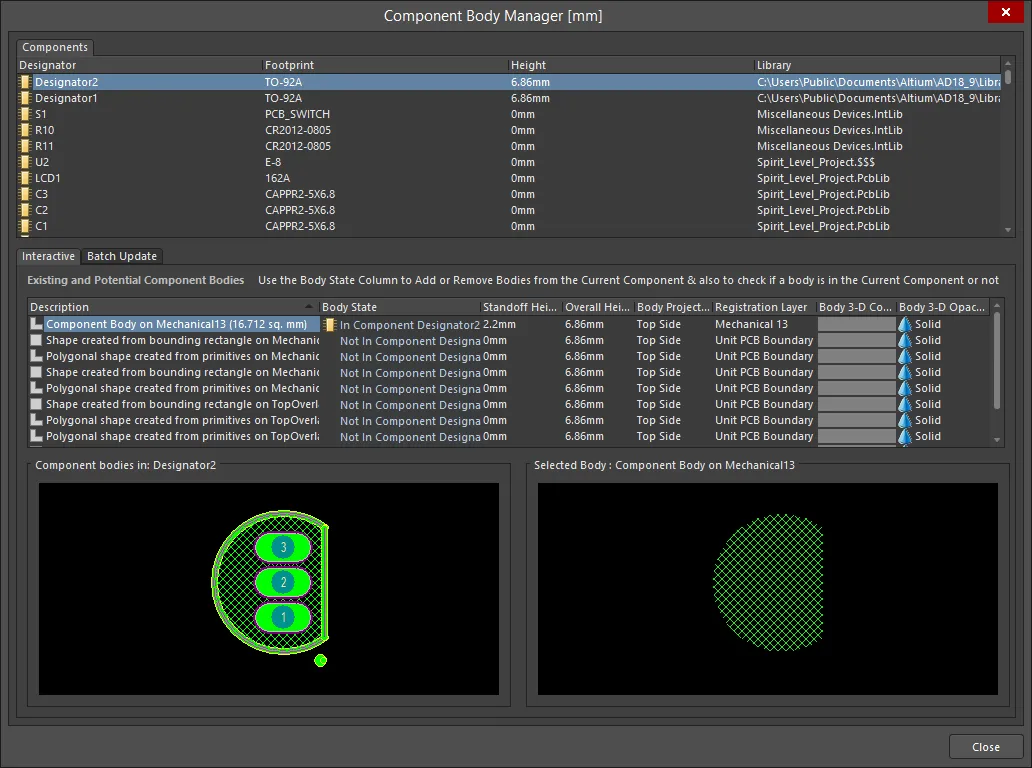
Task: Switch to Batch Update tab
Action: pyautogui.click(x=122, y=256)
